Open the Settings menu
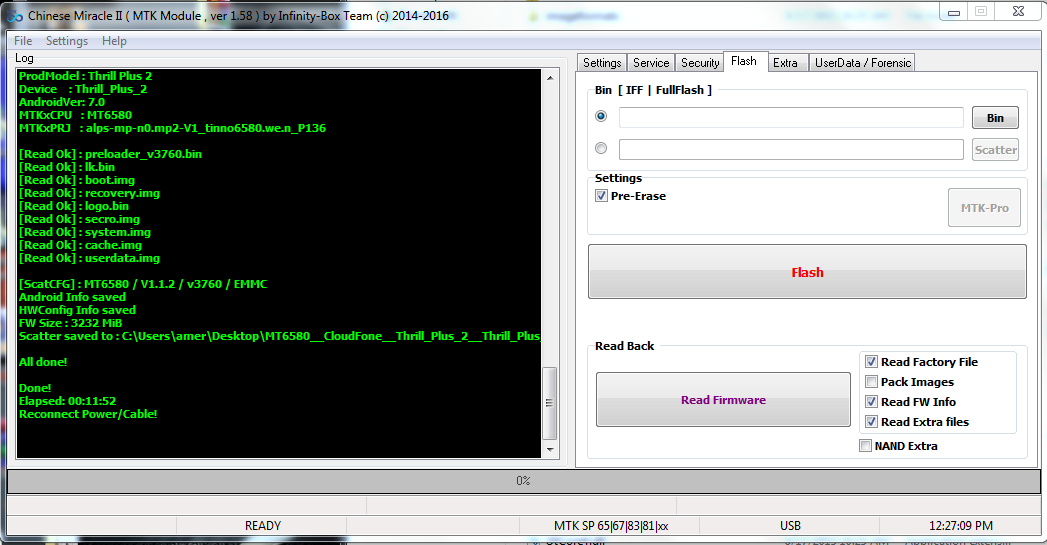 point(67,41)
